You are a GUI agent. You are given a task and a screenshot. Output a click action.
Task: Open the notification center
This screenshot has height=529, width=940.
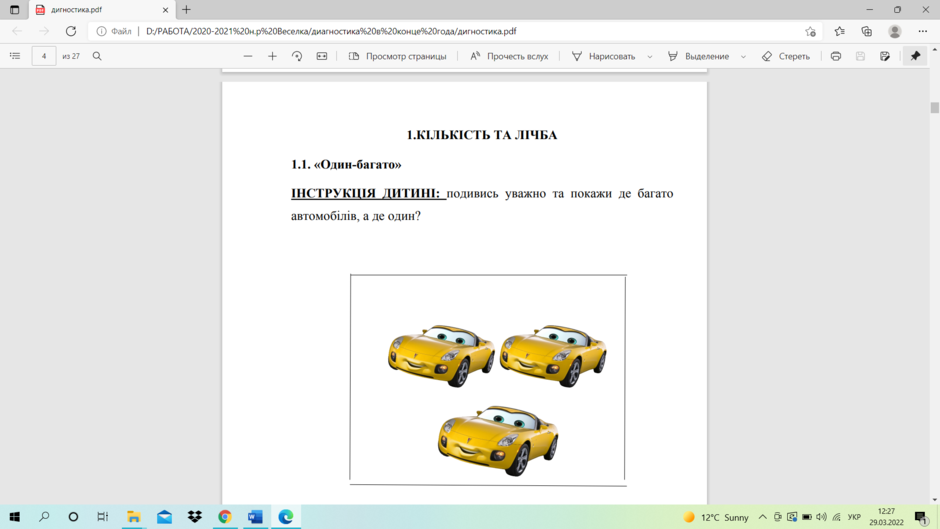click(921, 517)
